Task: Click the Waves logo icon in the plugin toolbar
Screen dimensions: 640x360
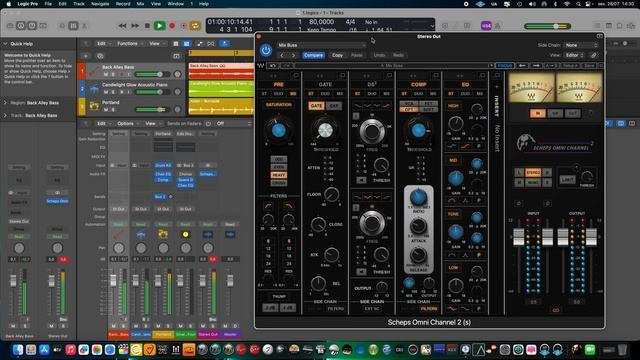Action: coord(260,66)
